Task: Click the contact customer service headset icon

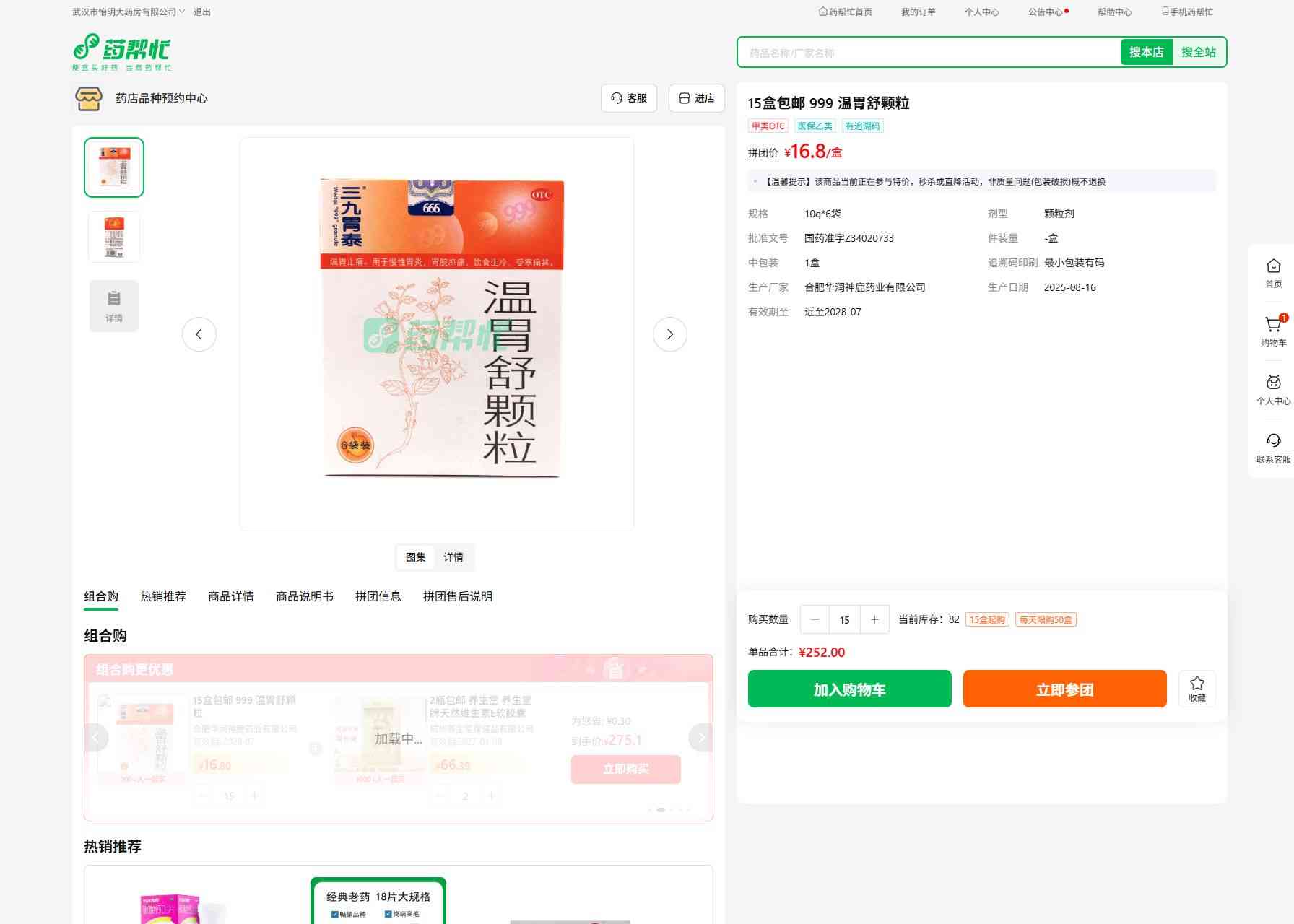Action: (x=1273, y=443)
